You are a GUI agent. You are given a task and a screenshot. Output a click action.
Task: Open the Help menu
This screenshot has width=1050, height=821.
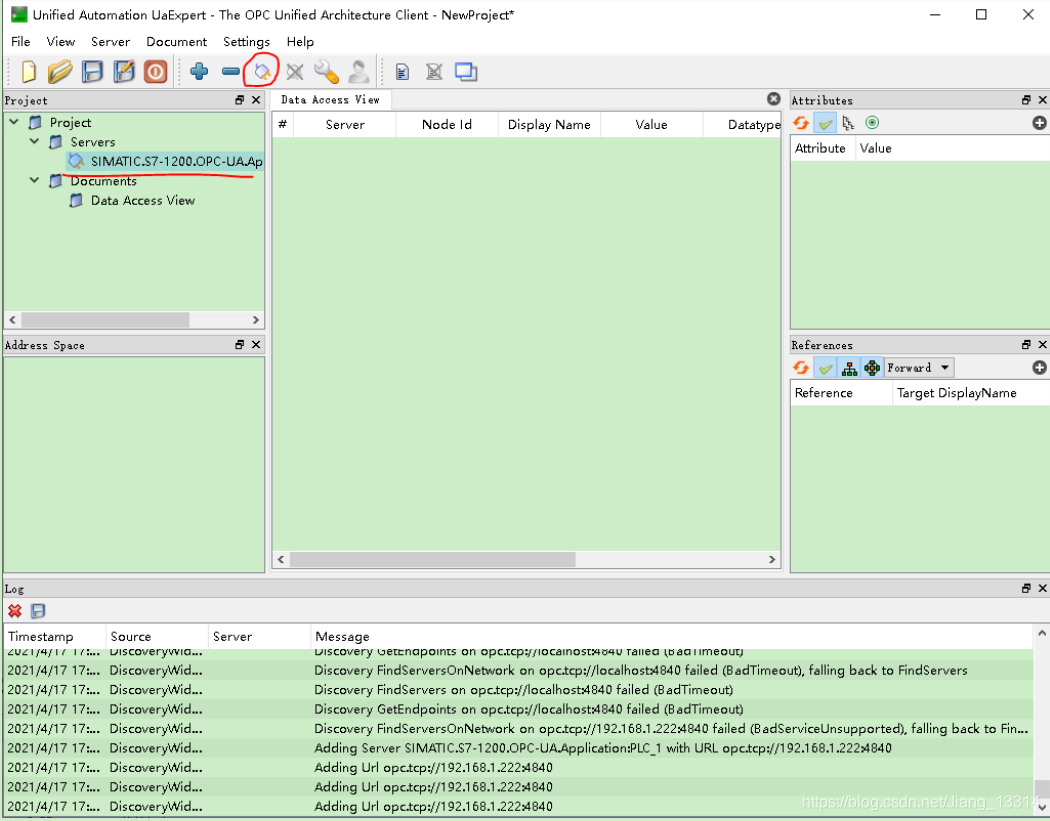pos(300,42)
